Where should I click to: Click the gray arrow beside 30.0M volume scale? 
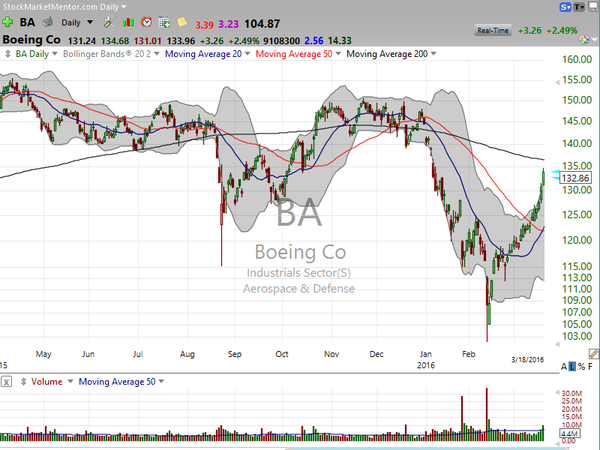[x=557, y=393]
